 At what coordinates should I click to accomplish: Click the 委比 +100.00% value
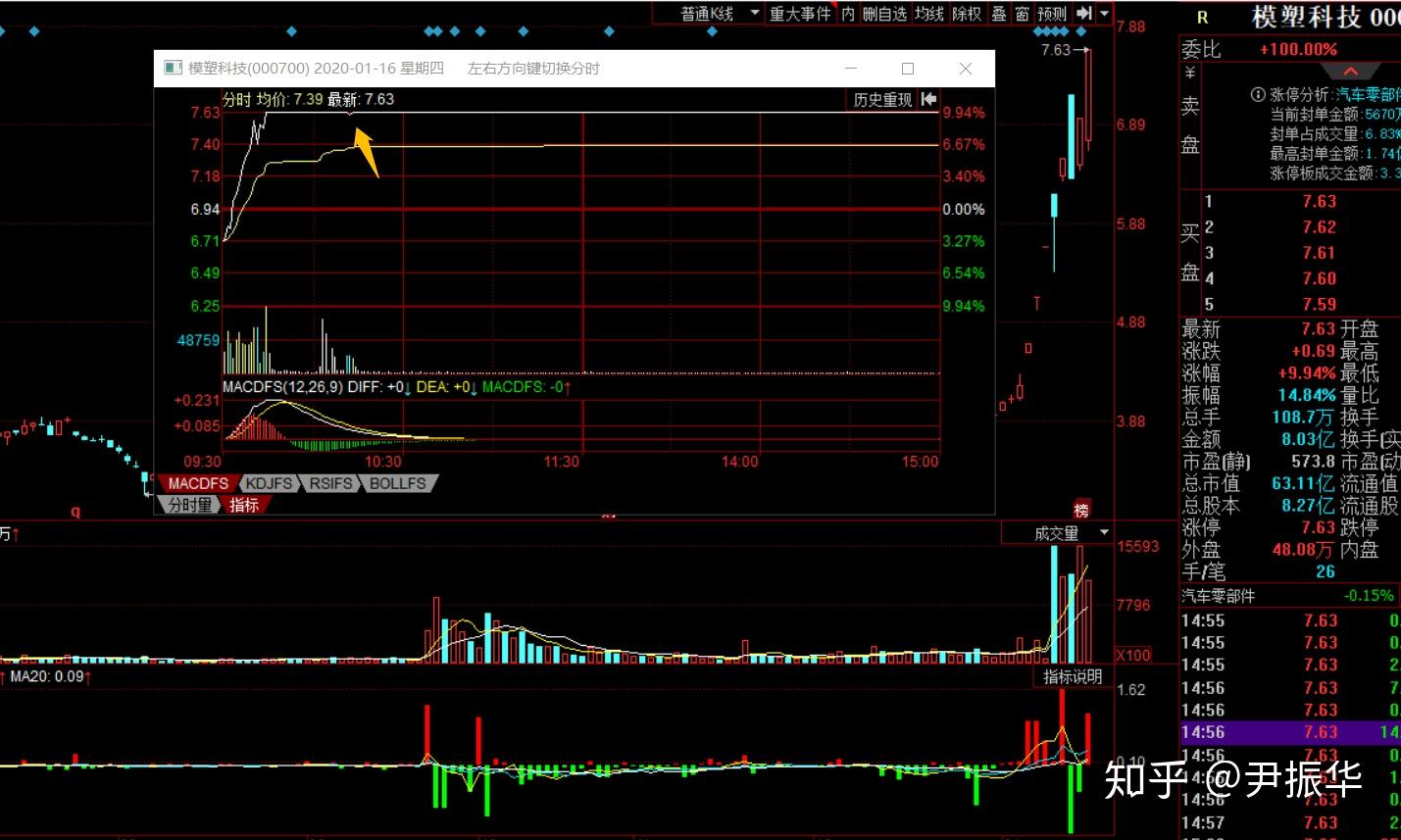[x=1298, y=49]
